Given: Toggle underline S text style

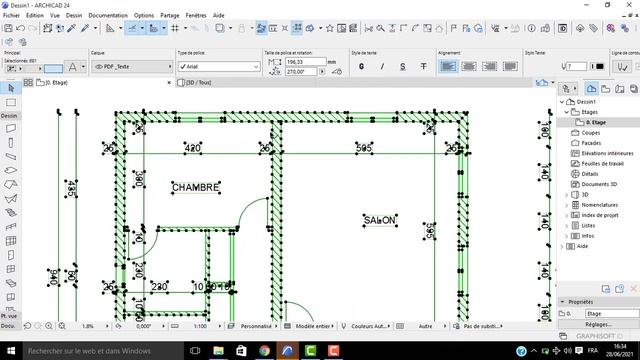Looking at the screenshot, I should (x=403, y=66).
